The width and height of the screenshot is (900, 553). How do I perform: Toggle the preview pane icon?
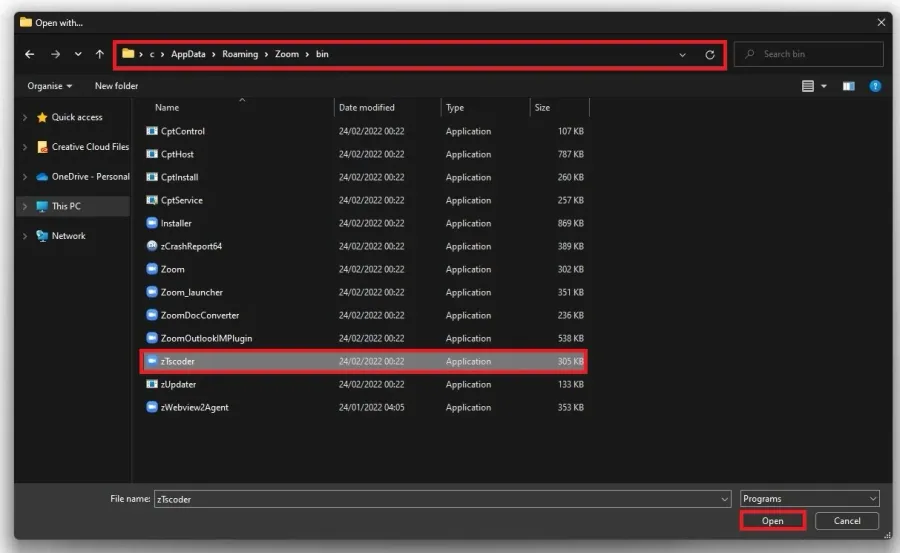pyautogui.click(x=848, y=86)
